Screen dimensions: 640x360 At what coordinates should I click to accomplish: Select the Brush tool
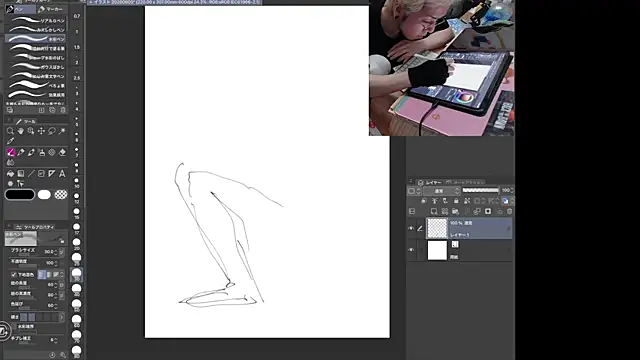(31, 152)
